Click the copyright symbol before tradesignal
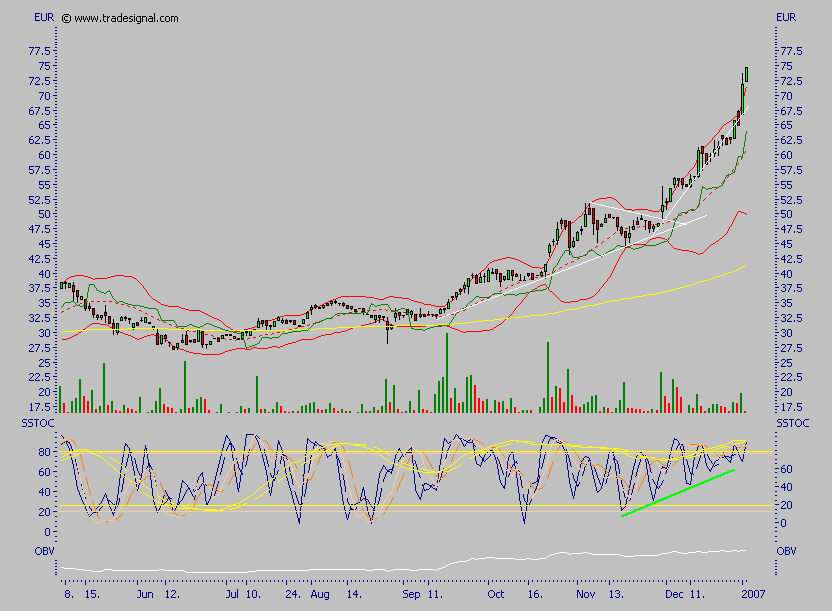 66,18
